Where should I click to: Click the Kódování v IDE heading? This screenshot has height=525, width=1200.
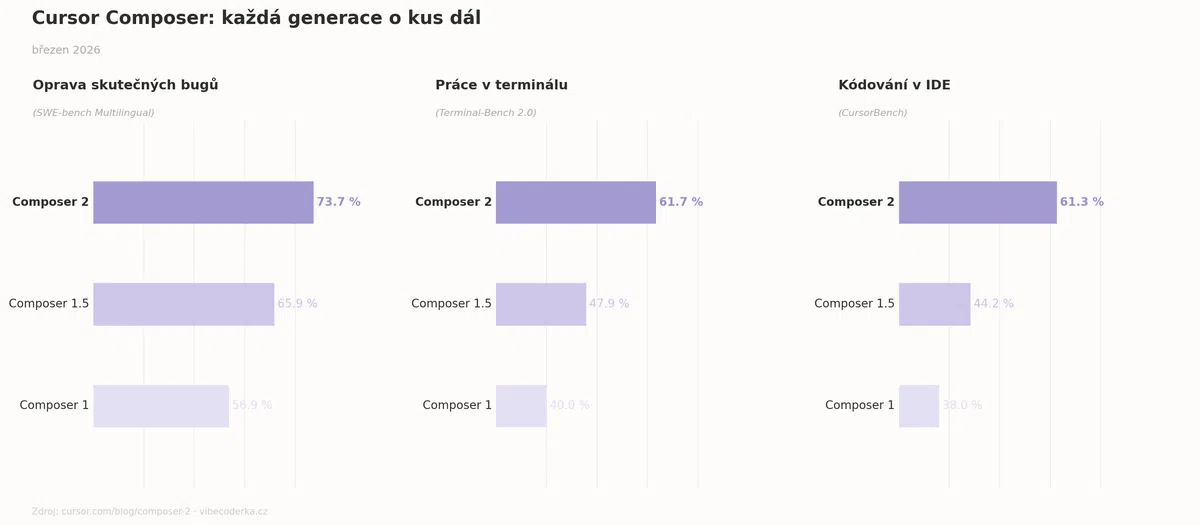coord(894,85)
